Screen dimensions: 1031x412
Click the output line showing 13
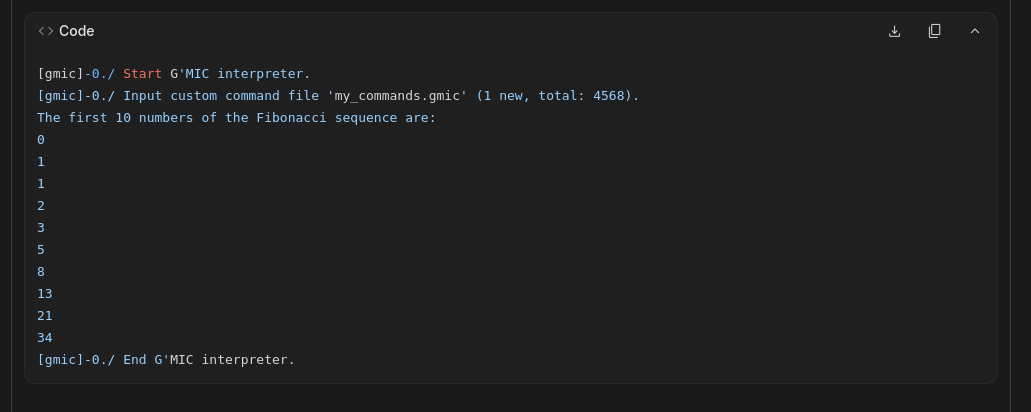[x=45, y=294]
